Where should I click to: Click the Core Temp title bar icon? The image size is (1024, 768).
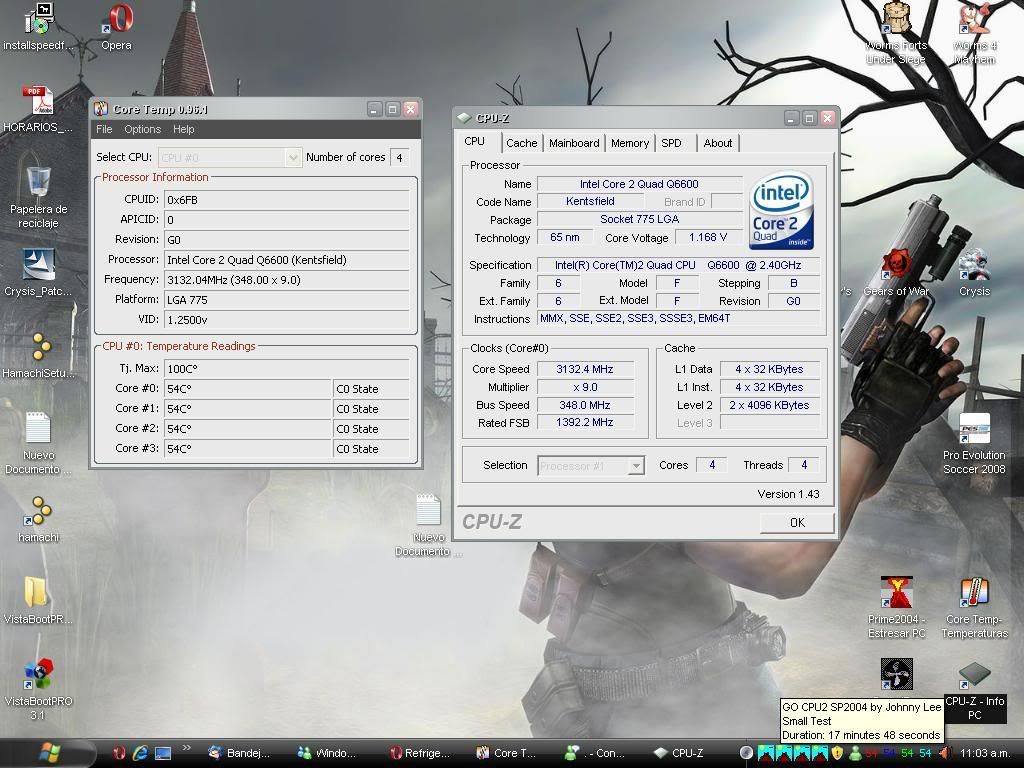101,109
